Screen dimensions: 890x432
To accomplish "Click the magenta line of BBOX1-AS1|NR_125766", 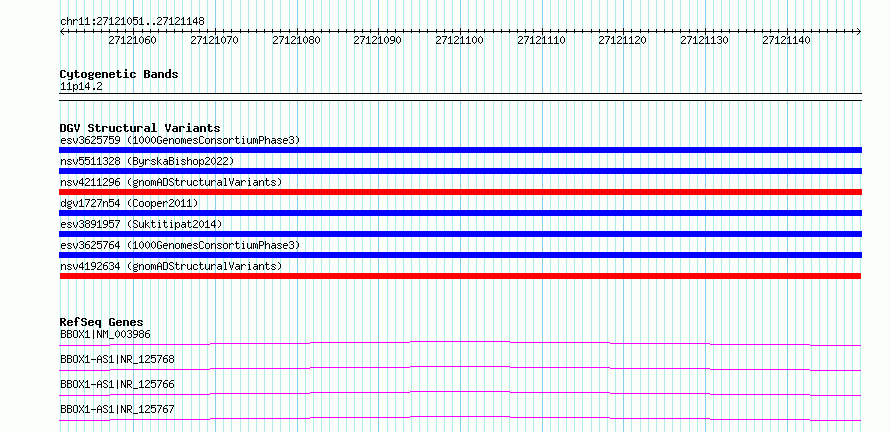I will pos(460,393).
